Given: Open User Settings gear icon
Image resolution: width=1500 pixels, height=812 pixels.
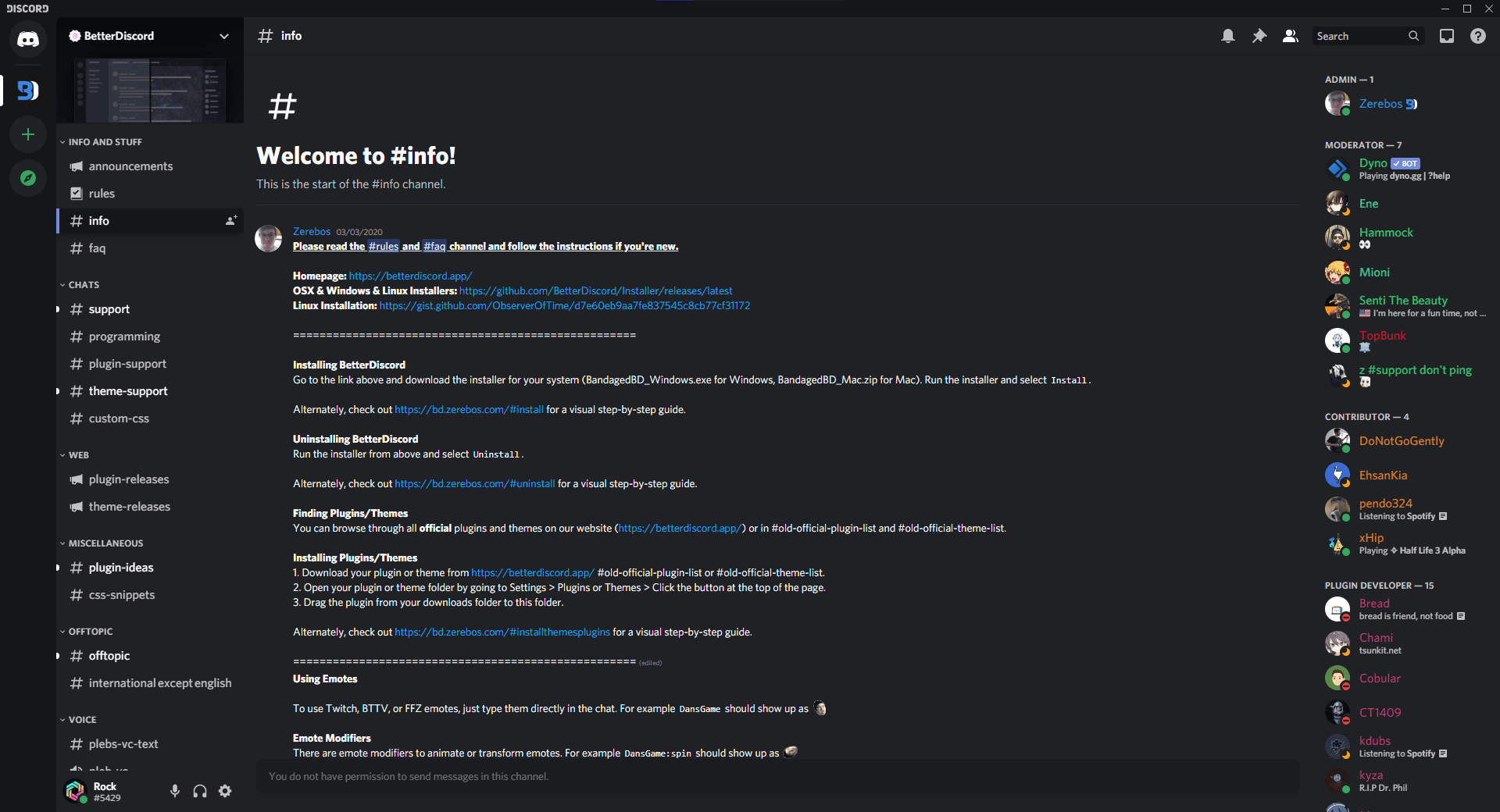Looking at the screenshot, I should point(225,791).
